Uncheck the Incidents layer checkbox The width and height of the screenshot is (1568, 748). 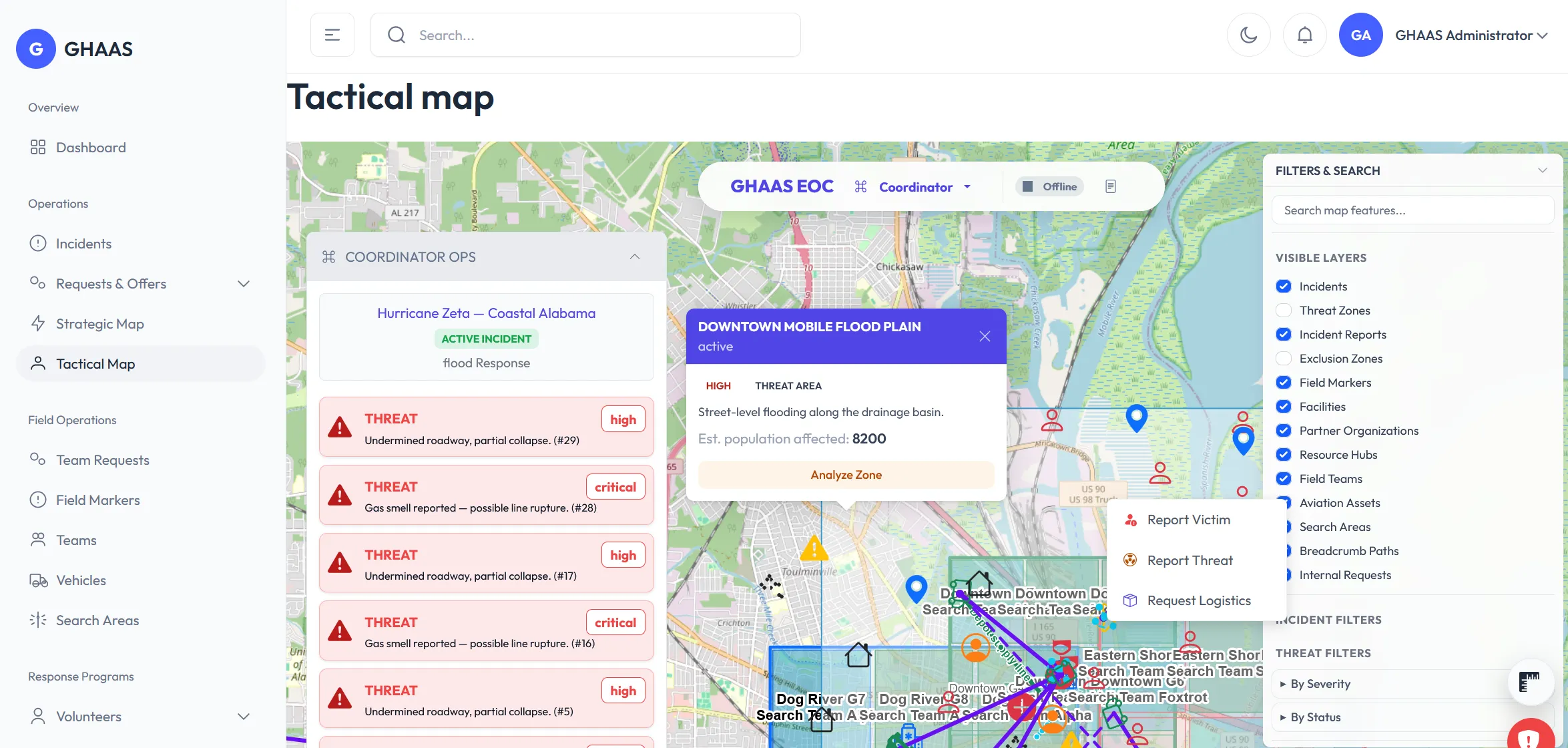pos(1283,287)
